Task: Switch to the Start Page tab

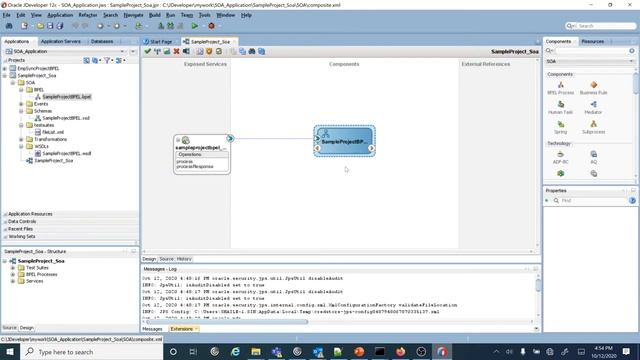Action: [161, 42]
